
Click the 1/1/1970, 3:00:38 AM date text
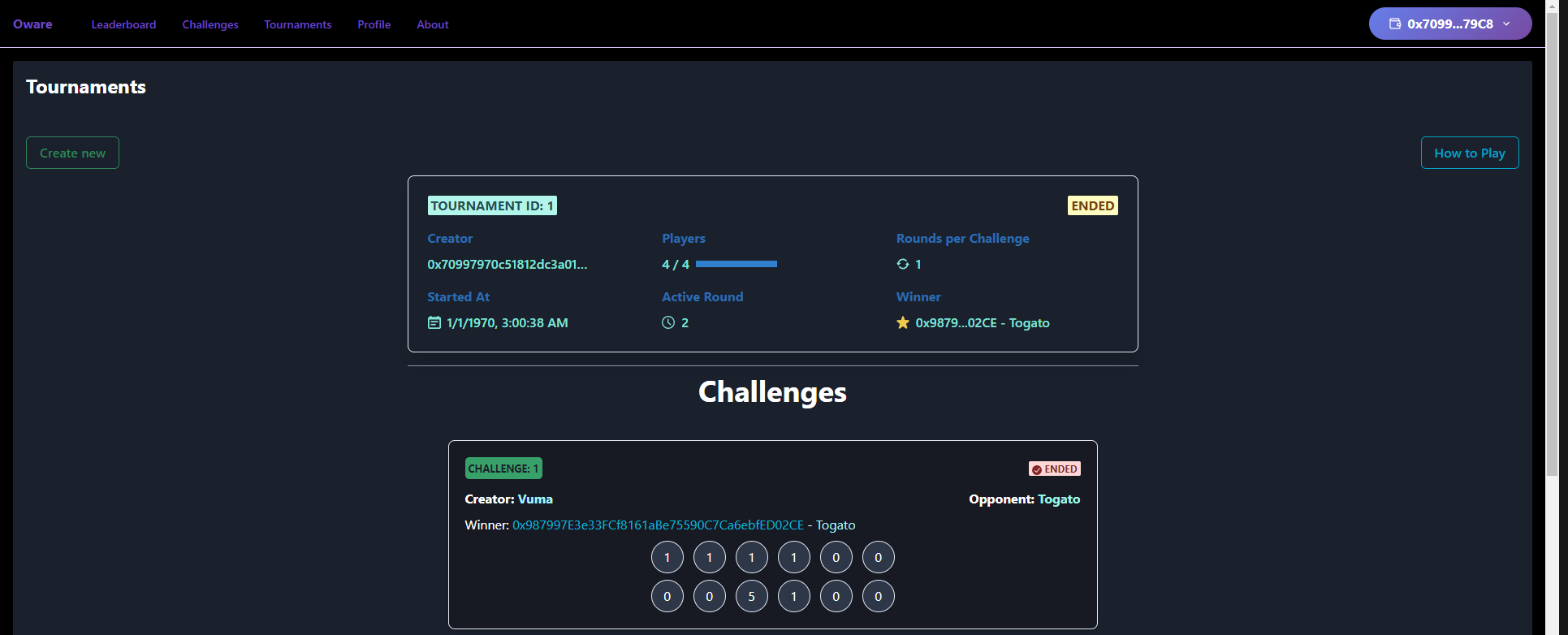pyautogui.click(x=508, y=322)
